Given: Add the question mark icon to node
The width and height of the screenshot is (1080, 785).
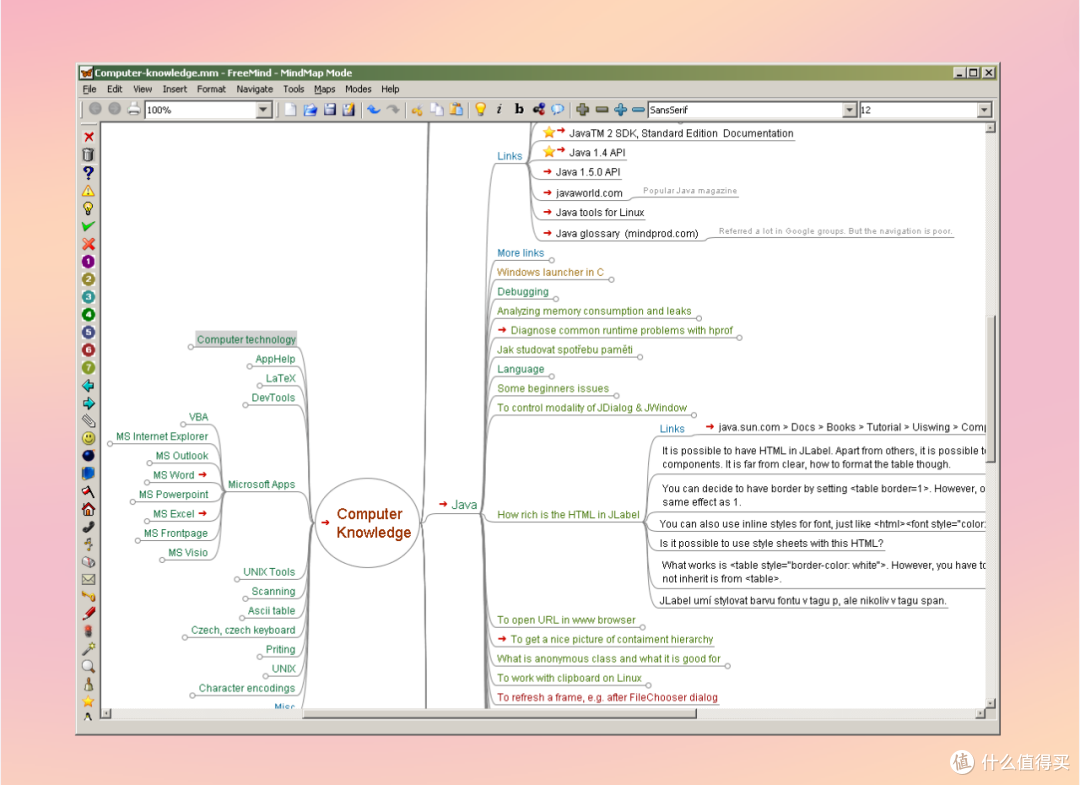Looking at the screenshot, I should pyautogui.click(x=88, y=172).
